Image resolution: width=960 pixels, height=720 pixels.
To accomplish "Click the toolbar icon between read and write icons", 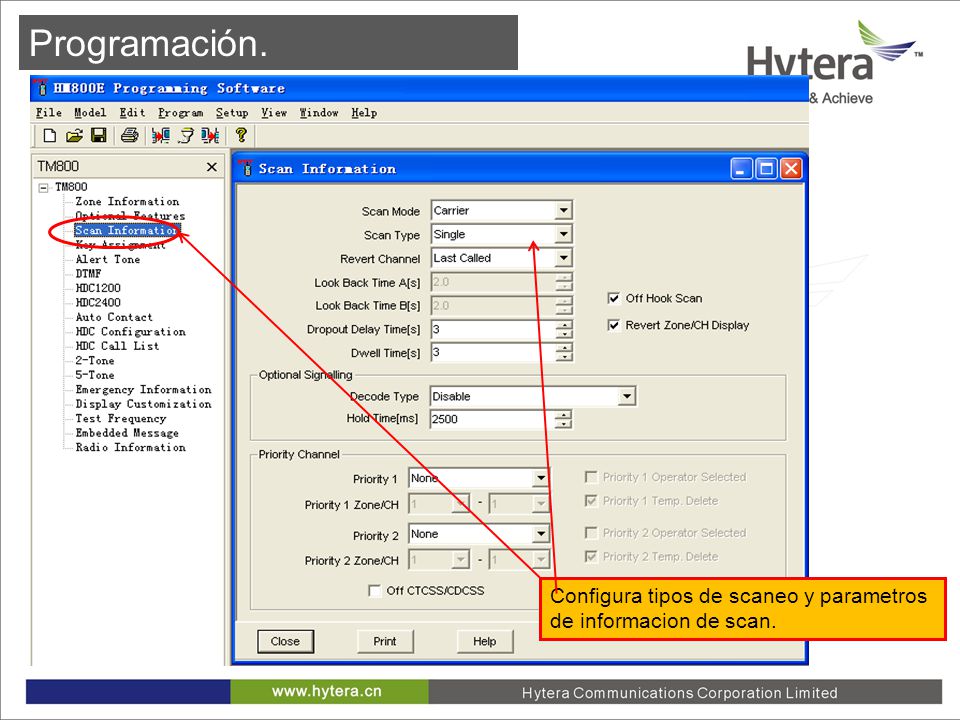I will click(x=186, y=135).
